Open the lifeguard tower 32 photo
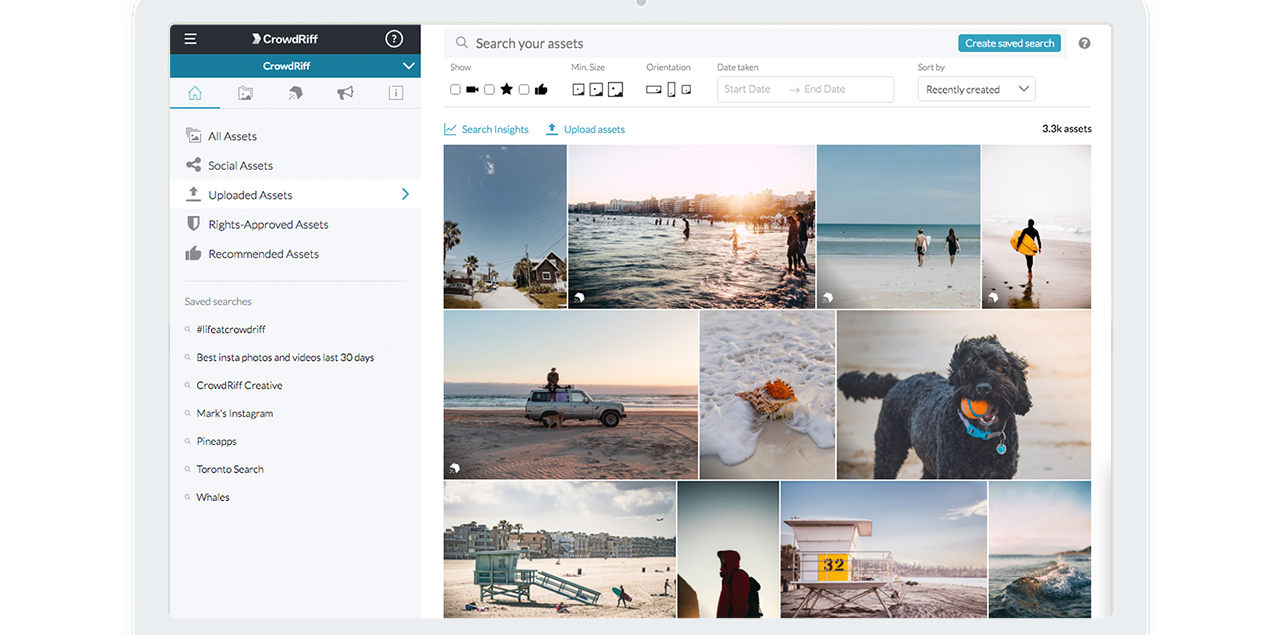Viewport: 1279px width, 635px height. tap(884, 549)
